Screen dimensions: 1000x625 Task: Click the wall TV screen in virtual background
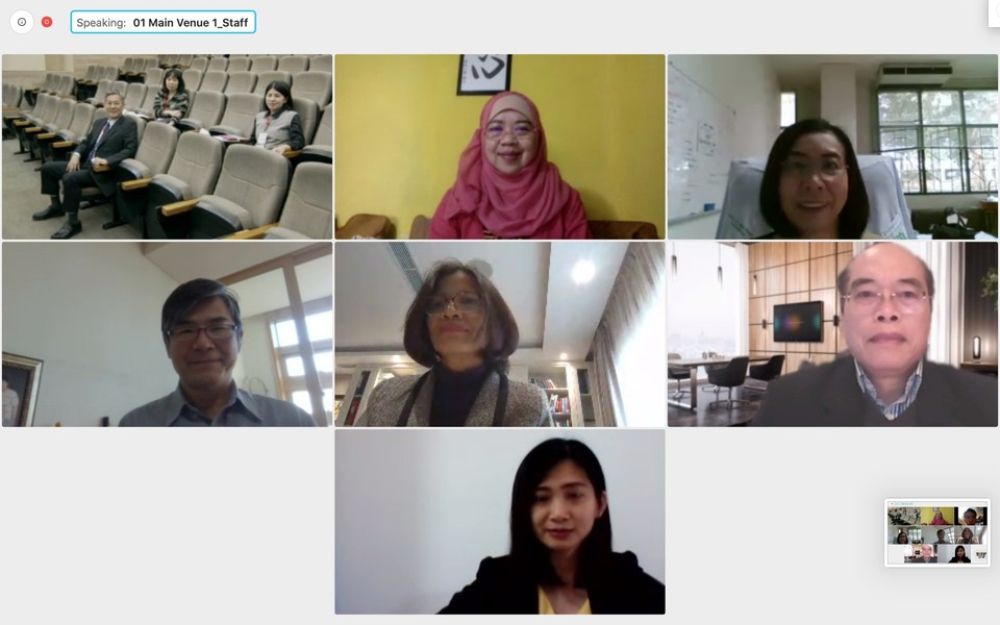798,321
